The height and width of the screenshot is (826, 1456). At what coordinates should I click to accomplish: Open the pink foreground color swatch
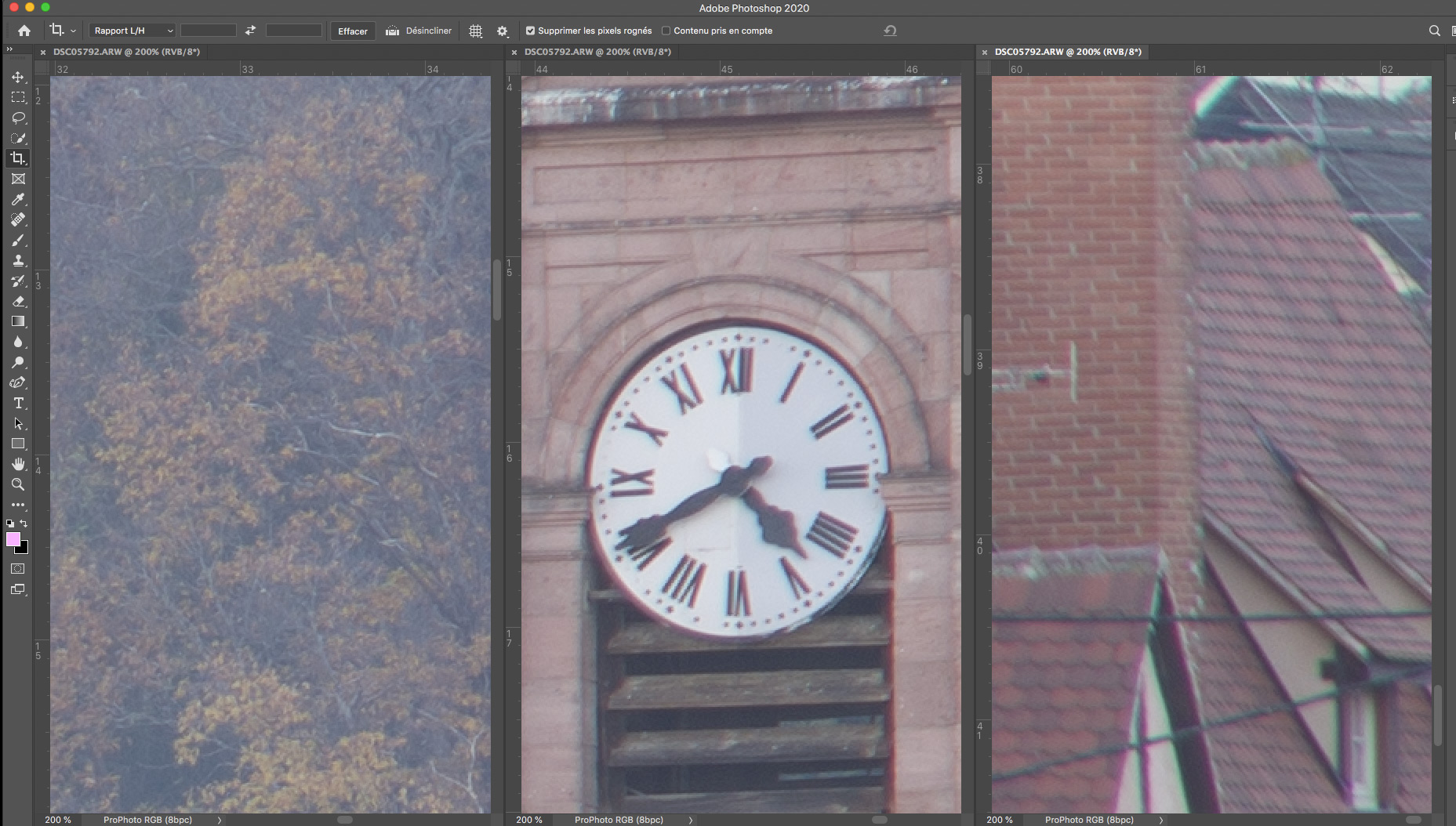click(x=13, y=539)
